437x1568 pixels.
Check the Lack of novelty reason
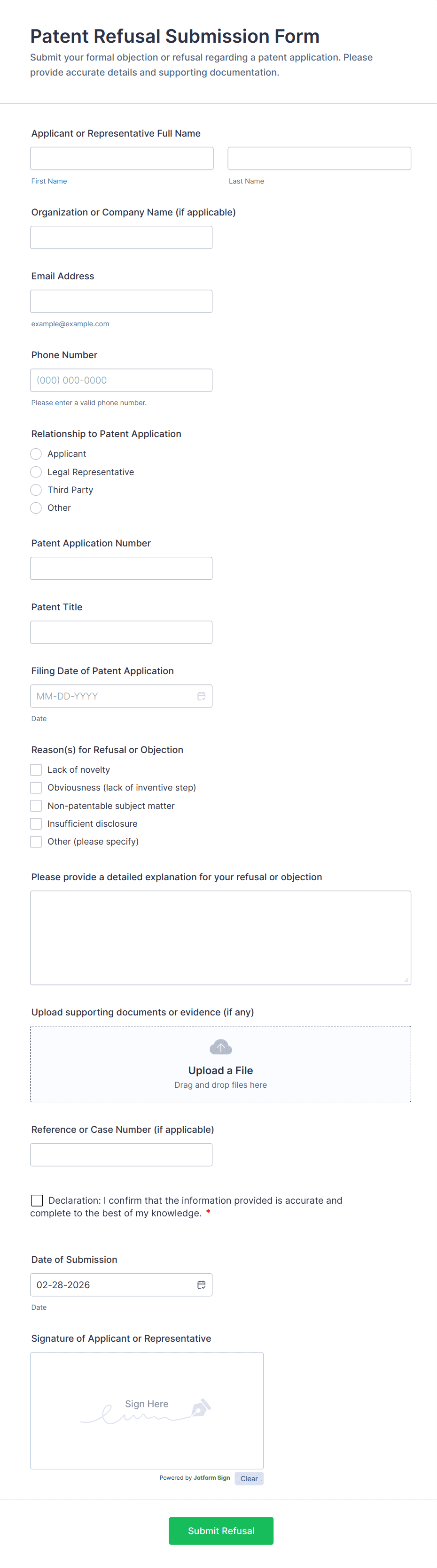click(x=36, y=770)
